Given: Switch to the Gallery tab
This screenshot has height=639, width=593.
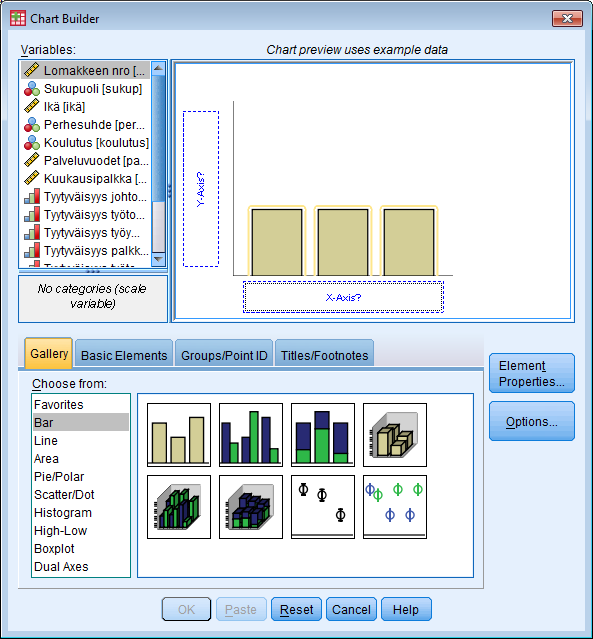Looking at the screenshot, I should click(49, 353).
